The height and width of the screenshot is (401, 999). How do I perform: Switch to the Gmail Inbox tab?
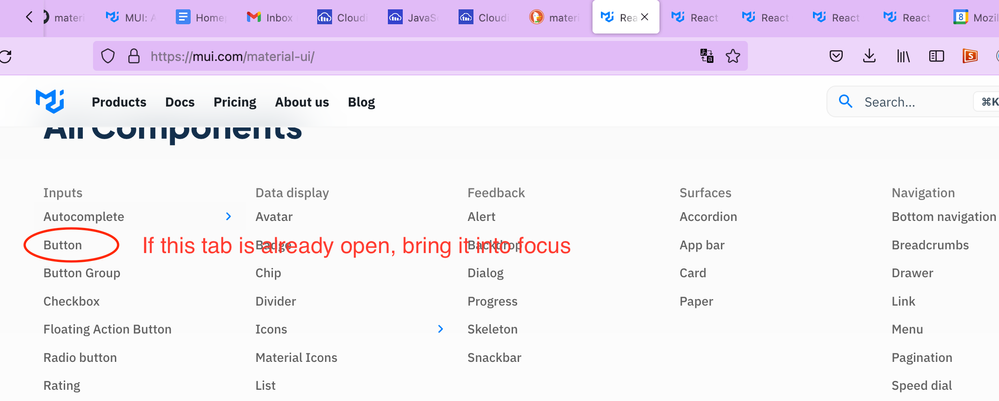coord(270,17)
